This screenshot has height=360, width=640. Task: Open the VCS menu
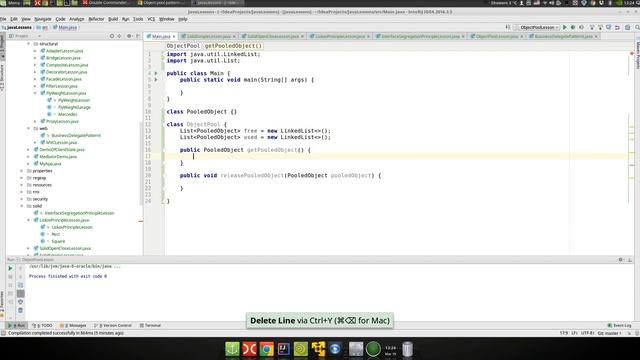pos(151,19)
